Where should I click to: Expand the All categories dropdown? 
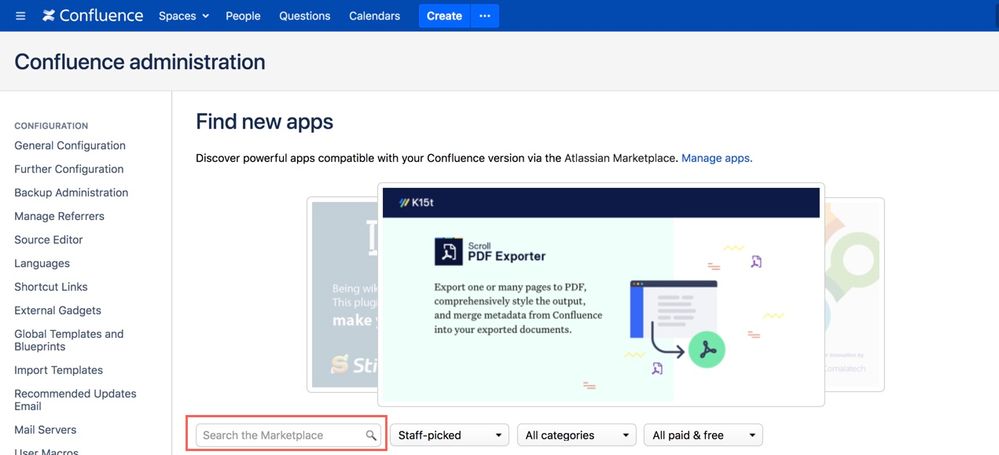577,435
